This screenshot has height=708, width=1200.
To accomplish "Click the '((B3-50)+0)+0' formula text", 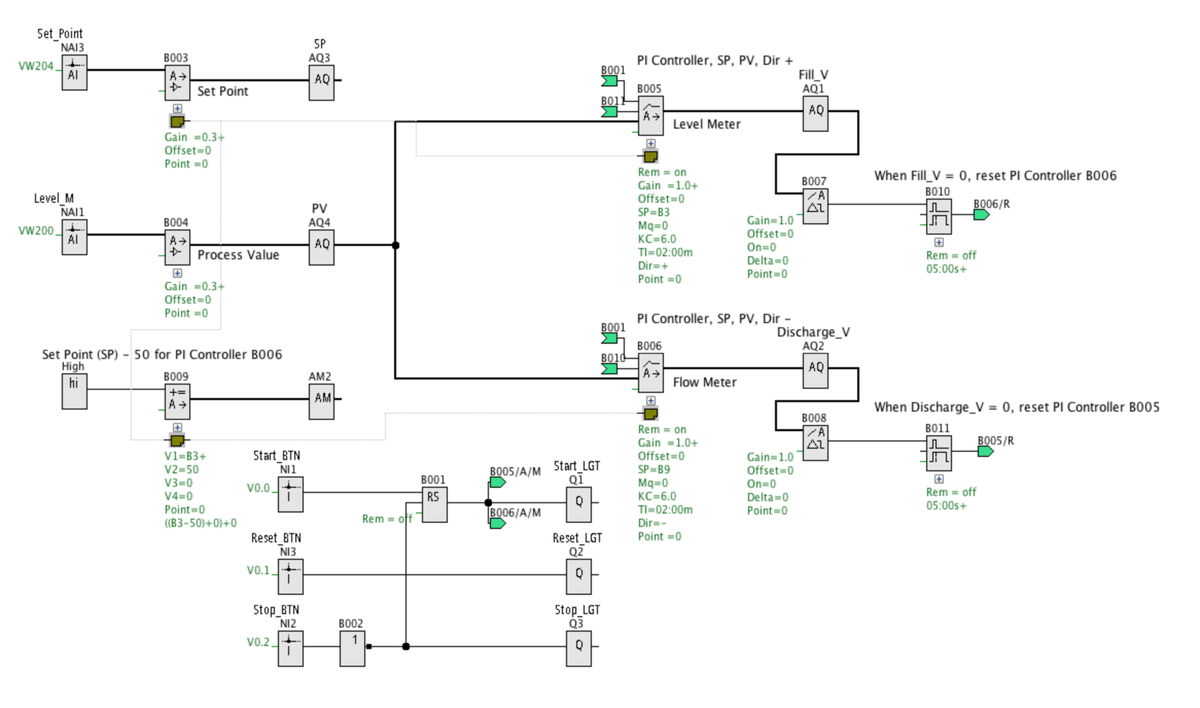I will coord(201,523).
